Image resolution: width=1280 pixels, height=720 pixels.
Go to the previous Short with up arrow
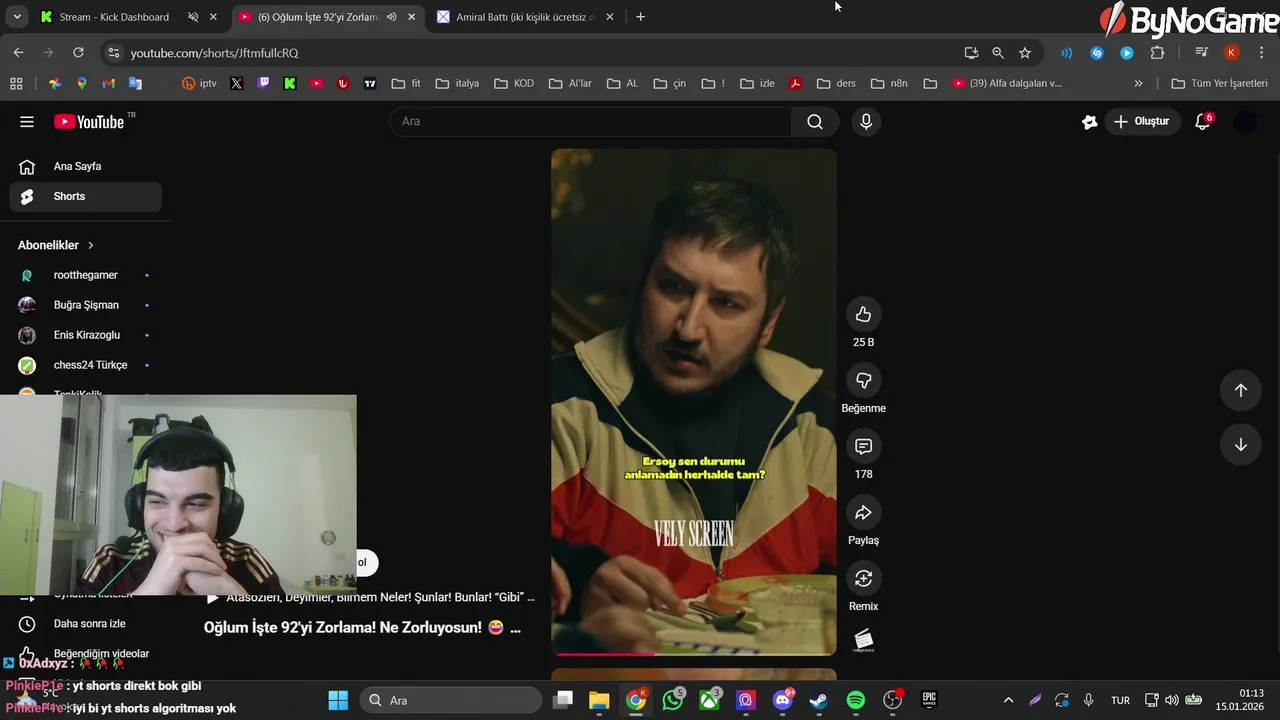coord(1240,390)
